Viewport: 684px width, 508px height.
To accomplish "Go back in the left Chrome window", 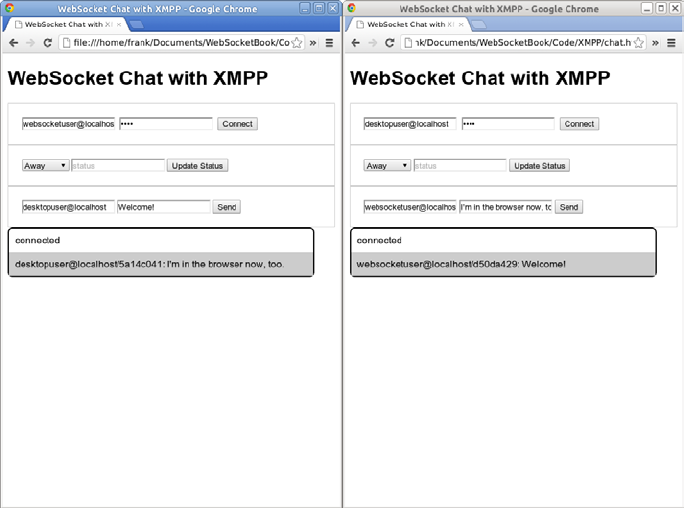I will click(x=14, y=43).
